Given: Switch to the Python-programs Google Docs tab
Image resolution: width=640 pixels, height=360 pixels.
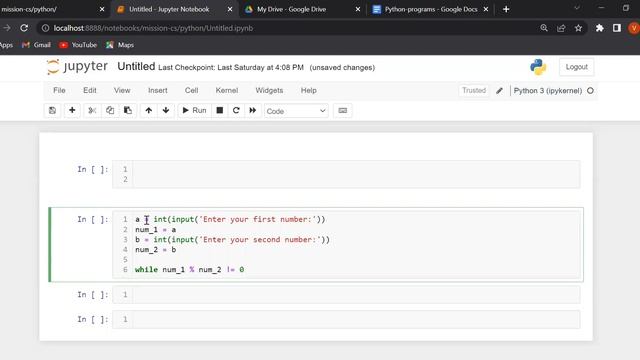Looking at the screenshot, I should (431, 9).
